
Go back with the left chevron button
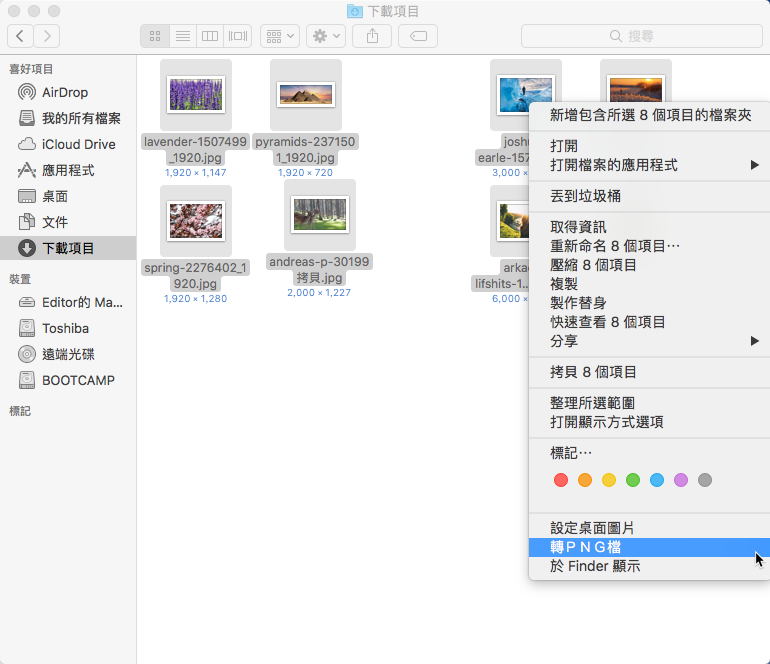[x=20, y=36]
